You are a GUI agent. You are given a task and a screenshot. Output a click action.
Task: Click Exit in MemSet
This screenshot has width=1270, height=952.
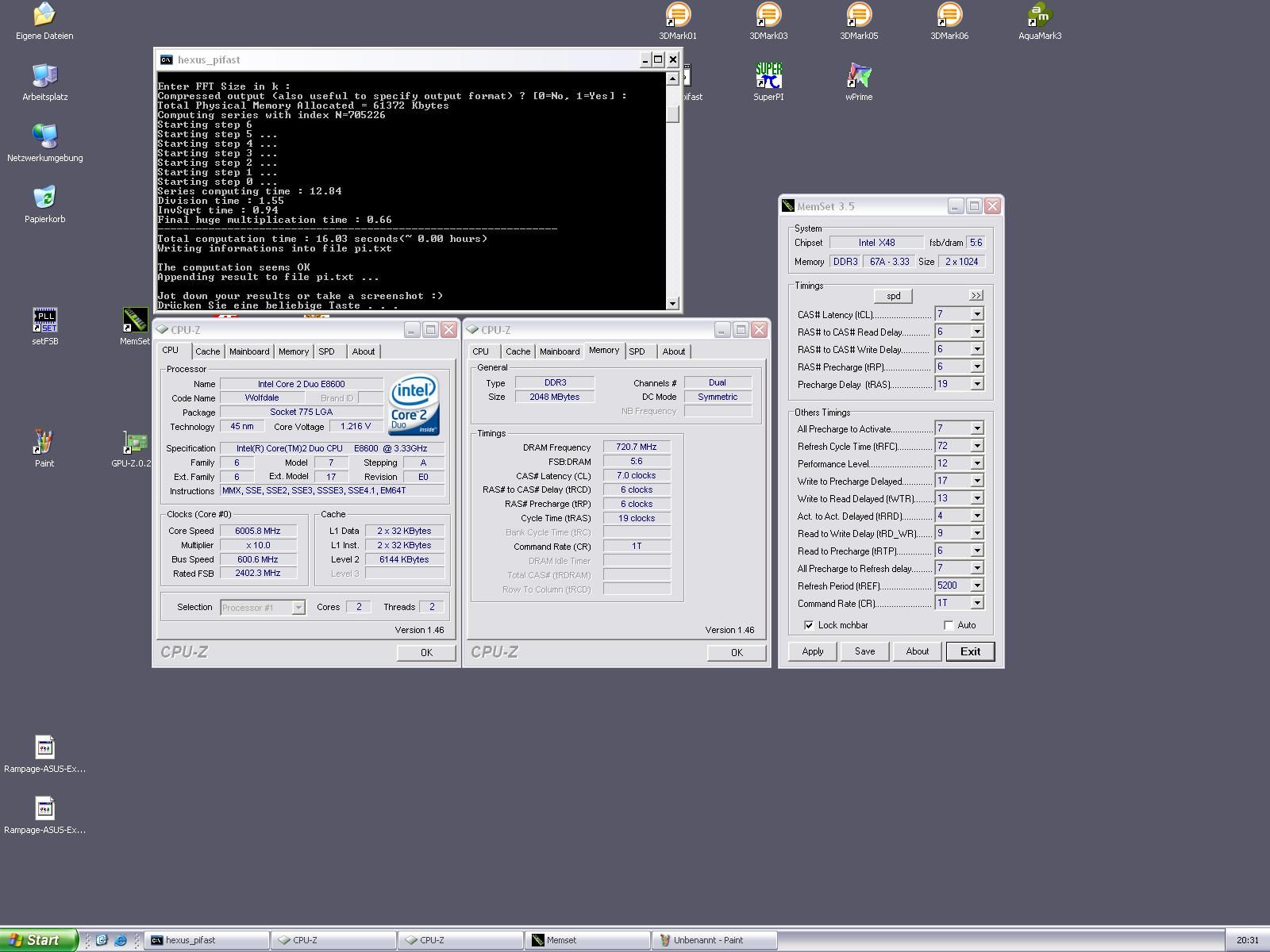(x=970, y=651)
